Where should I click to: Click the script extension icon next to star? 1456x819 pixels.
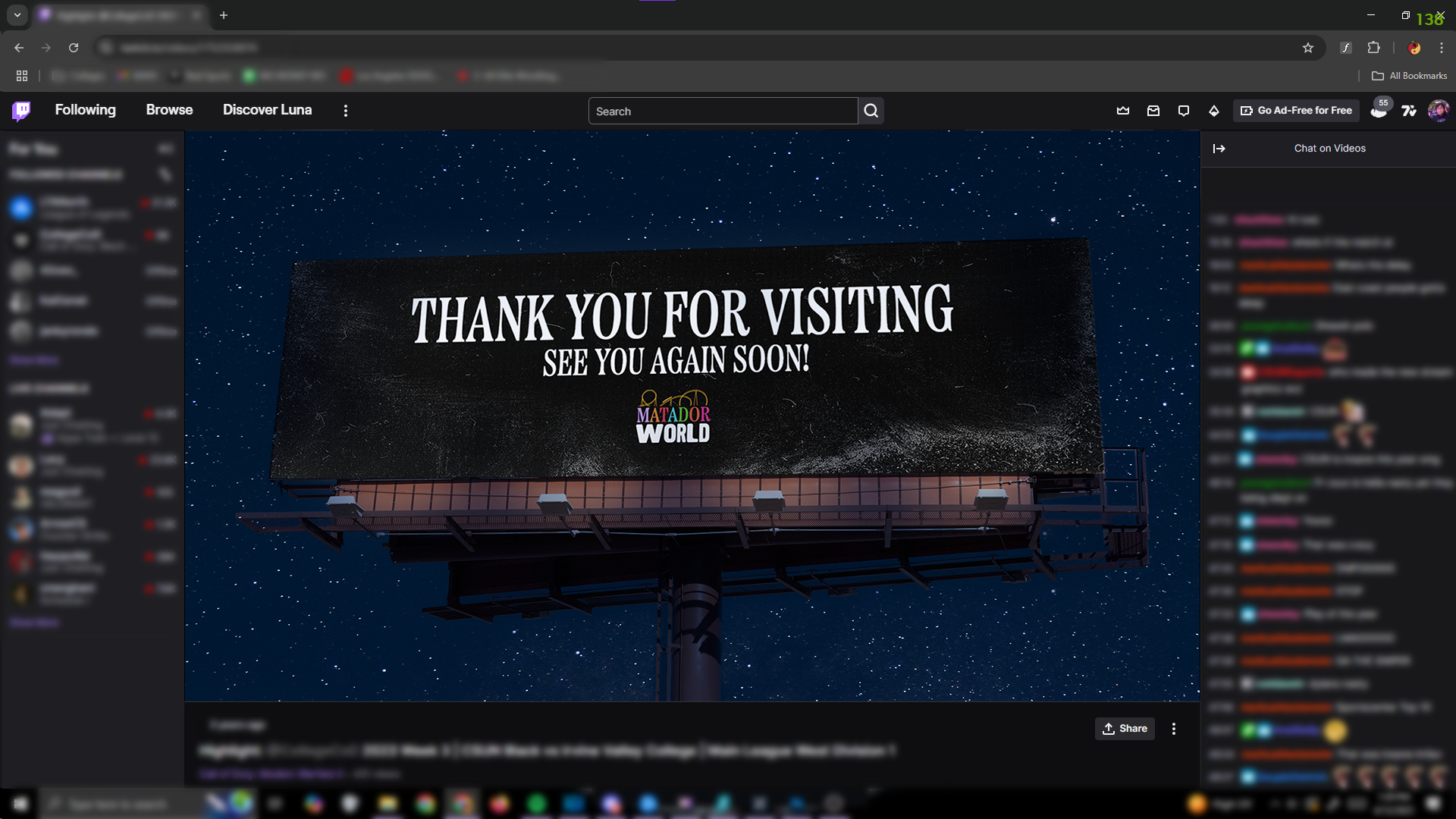tap(1346, 48)
